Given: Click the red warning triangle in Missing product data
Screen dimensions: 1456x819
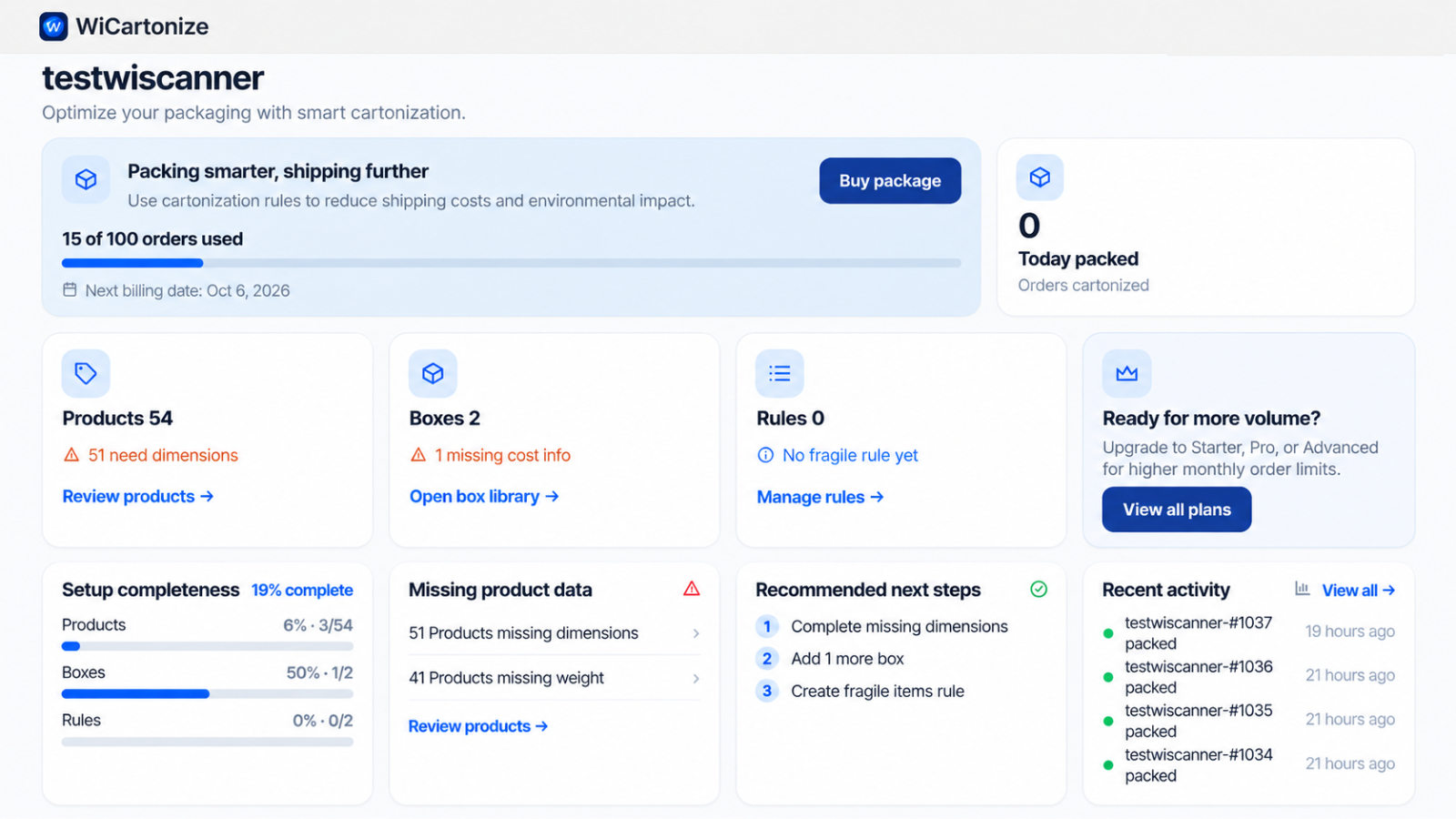Looking at the screenshot, I should pos(692,589).
